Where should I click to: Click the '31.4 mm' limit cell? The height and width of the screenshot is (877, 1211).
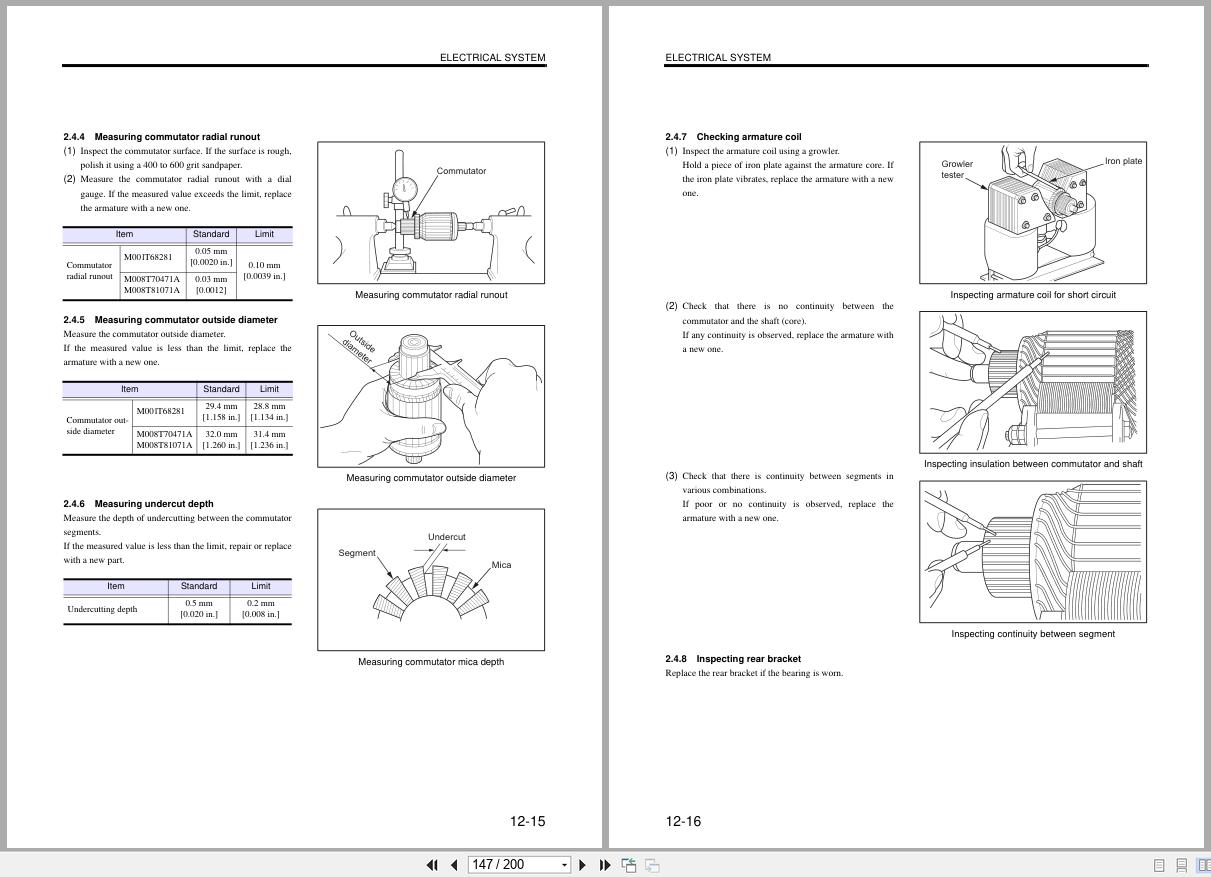tap(269, 440)
